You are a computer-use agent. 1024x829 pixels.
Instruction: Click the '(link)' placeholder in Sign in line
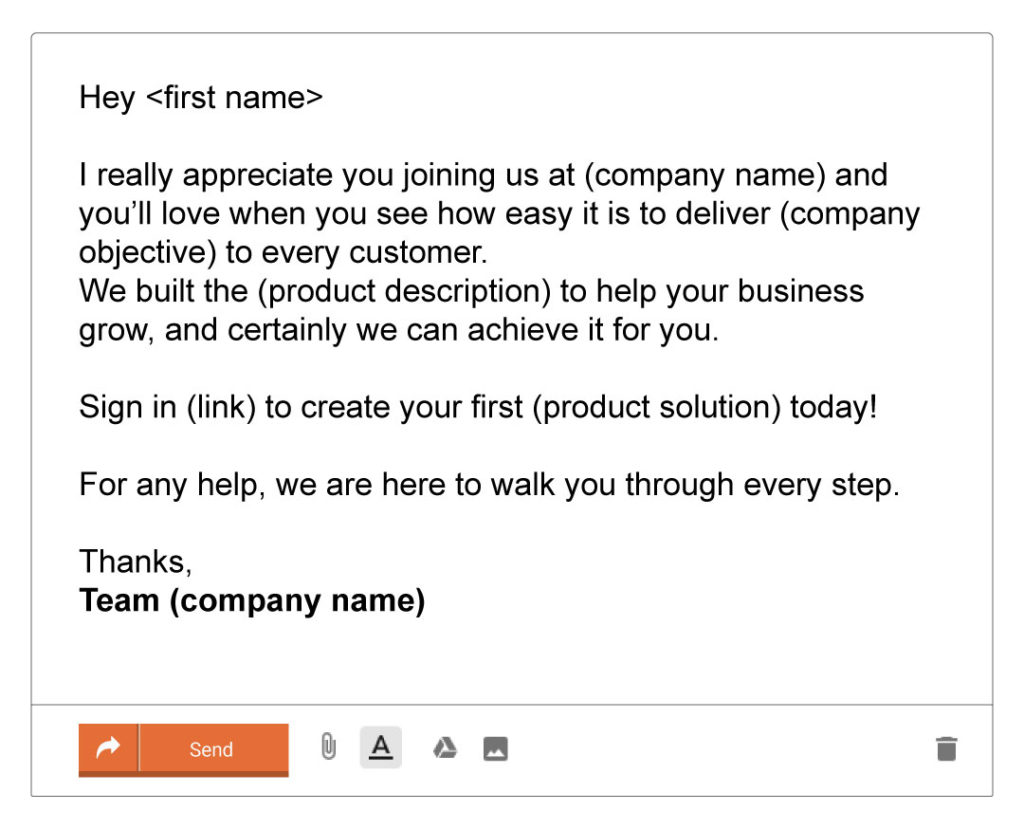pyautogui.click(x=221, y=408)
